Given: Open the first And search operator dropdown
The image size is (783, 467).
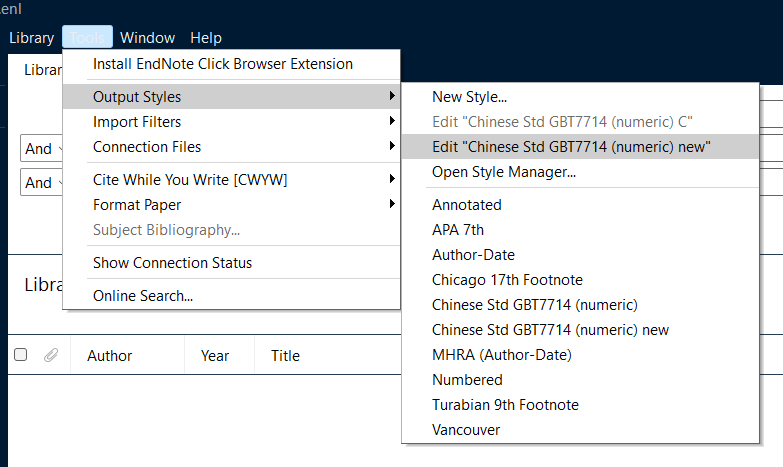Looking at the screenshot, I should [41, 148].
